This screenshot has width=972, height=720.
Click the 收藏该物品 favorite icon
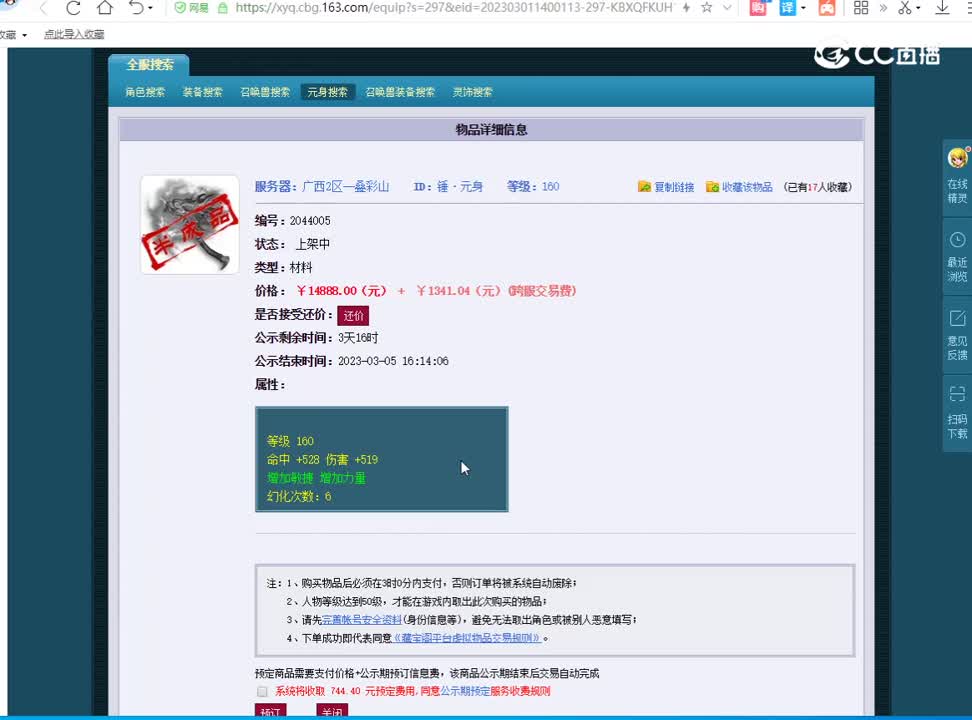(712, 187)
